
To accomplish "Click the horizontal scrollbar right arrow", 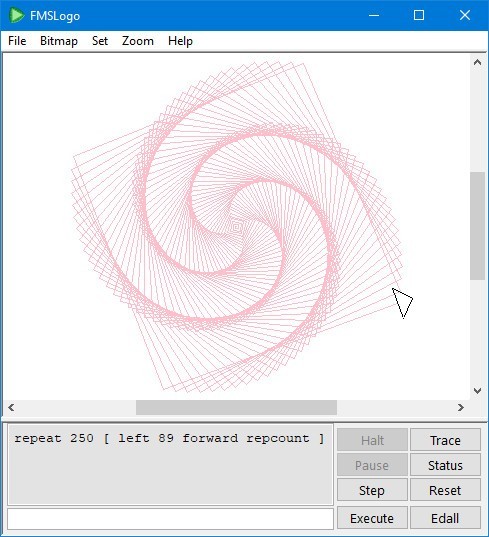I will click(461, 408).
